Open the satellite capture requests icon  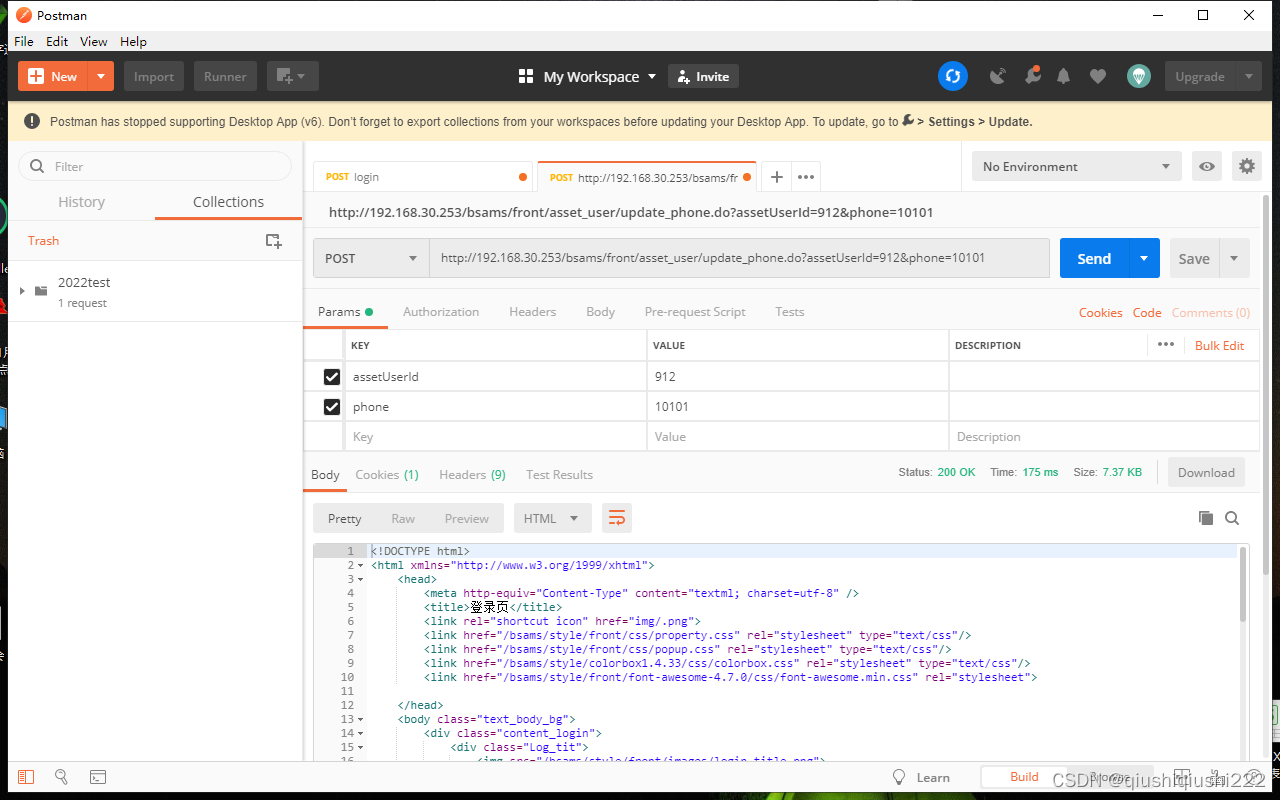998,76
